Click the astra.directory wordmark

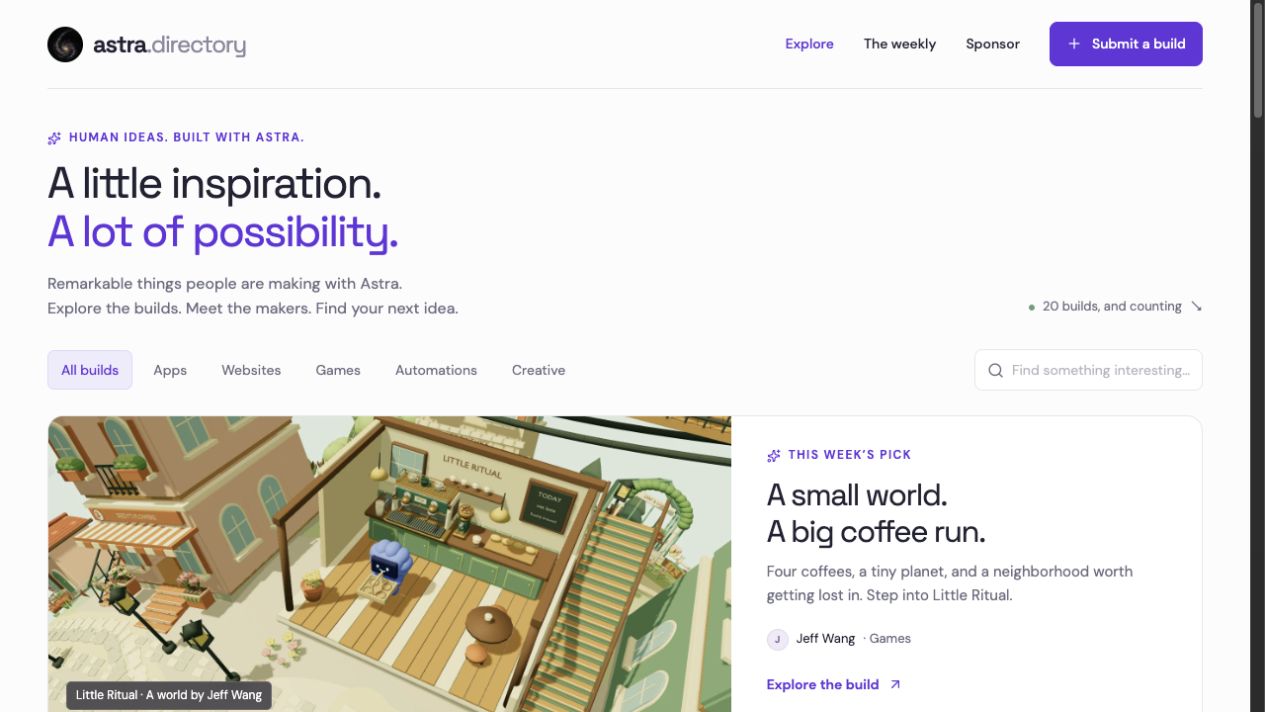coord(169,45)
